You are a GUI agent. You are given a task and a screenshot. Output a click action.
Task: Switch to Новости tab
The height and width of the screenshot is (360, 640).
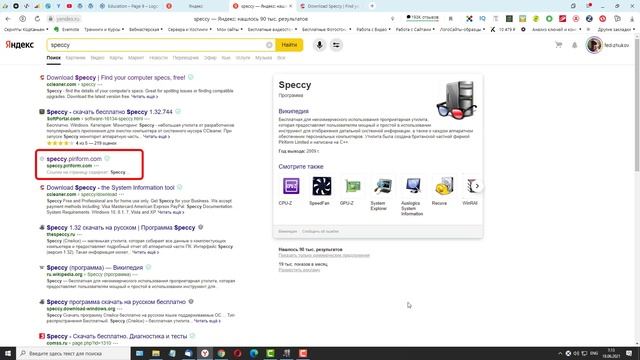pos(158,58)
